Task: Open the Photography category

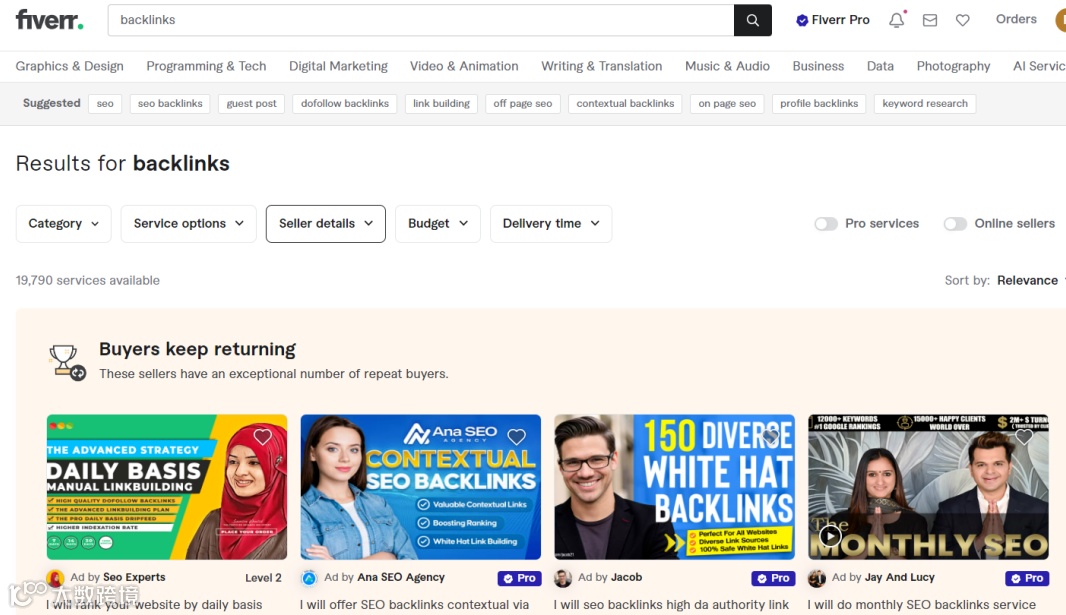Action: (953, 66)
